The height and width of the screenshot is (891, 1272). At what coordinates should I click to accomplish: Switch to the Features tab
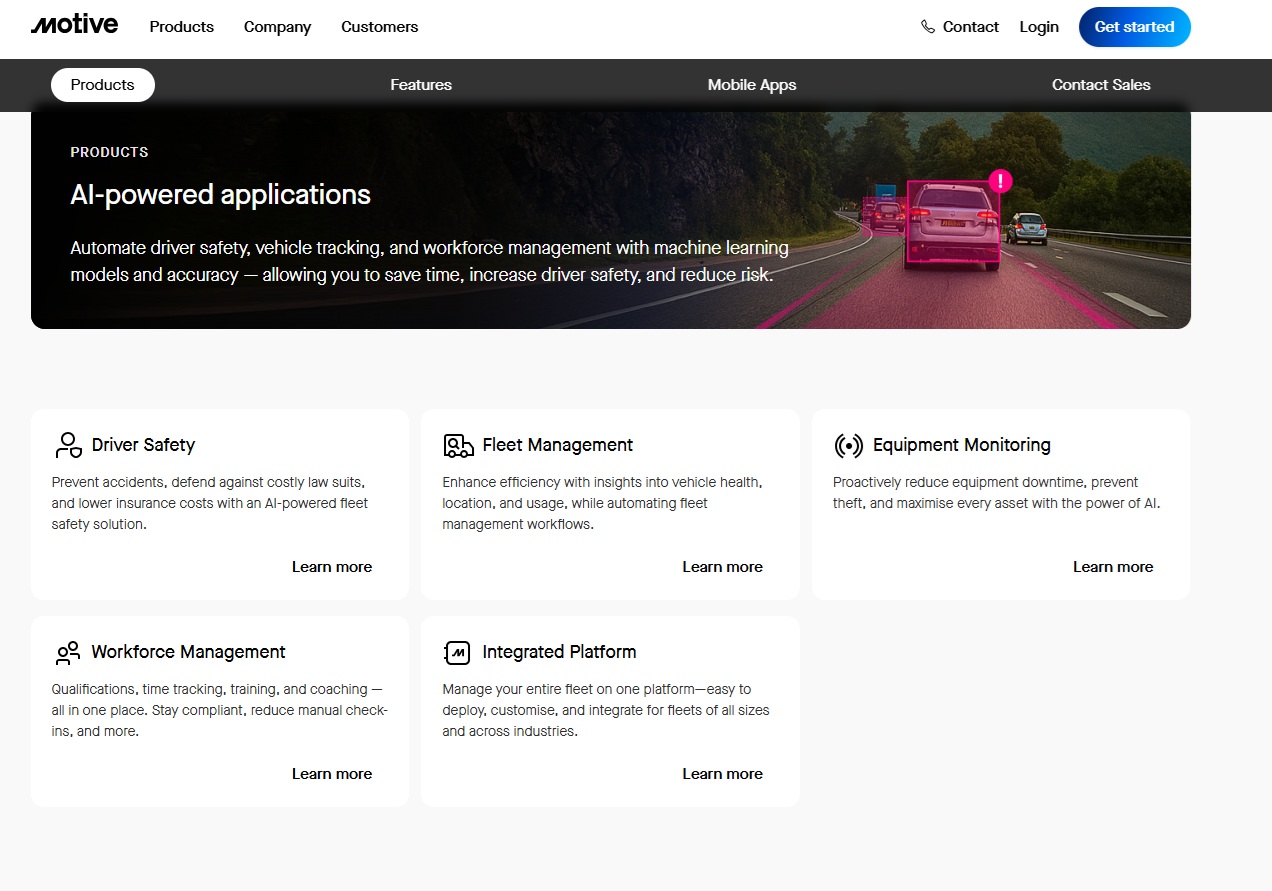pyautogui.click(x=421, y=85)
